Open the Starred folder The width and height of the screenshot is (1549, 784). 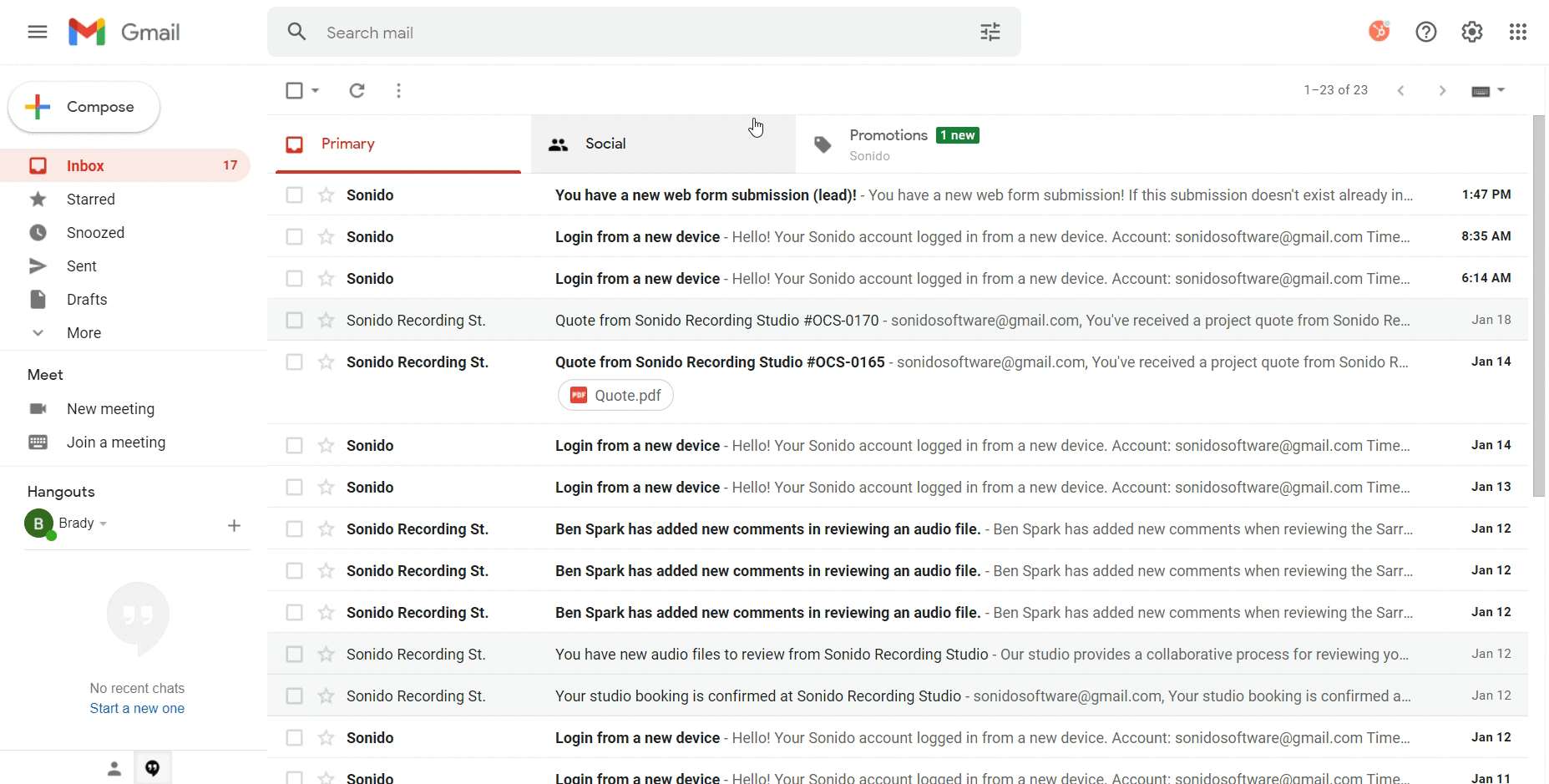tap(125, 199)
